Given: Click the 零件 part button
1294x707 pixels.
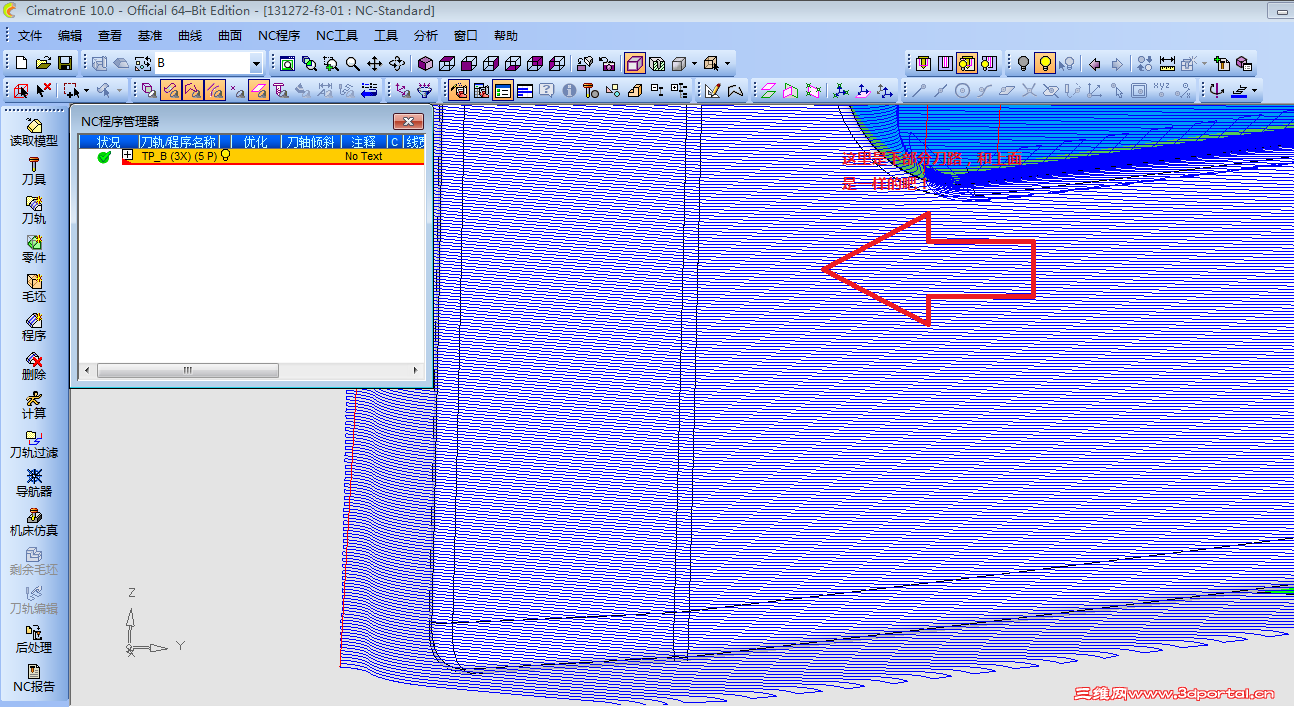Looking at the screenshot, I should pos(34,249).
